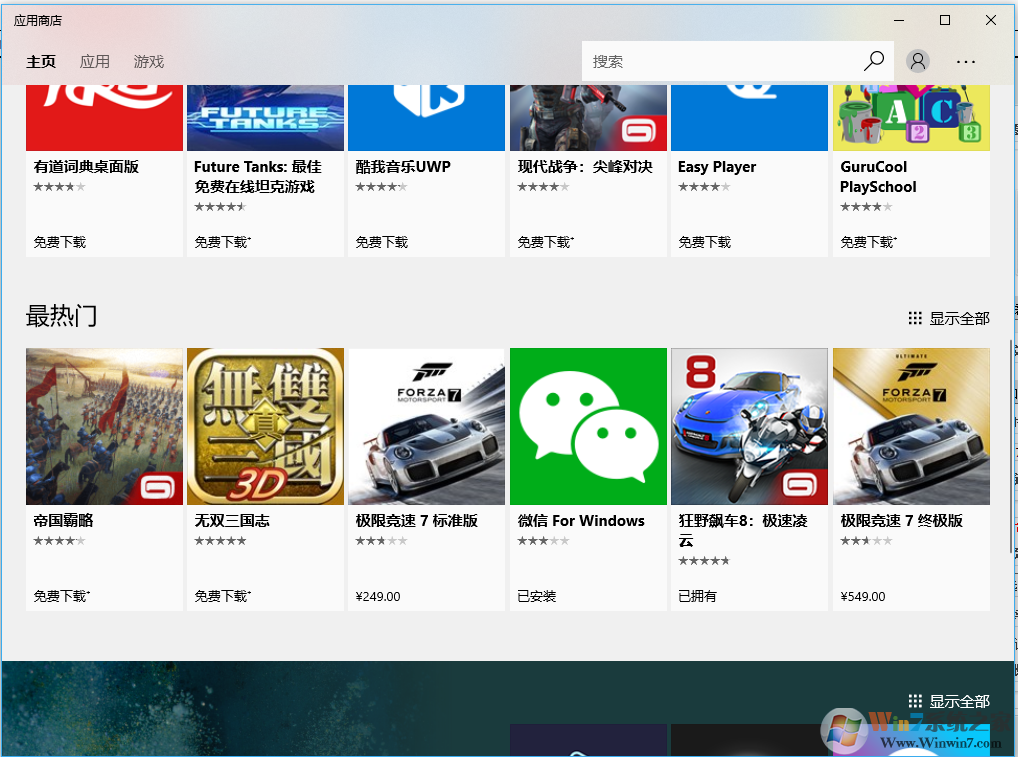Click the title 极限竞速 7 终极版
1018x757 pixels.
902,521
